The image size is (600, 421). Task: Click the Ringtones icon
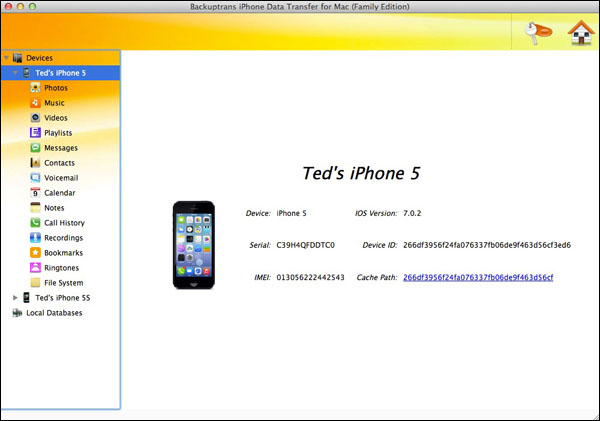pyautogui.click(x=35, y=268)
